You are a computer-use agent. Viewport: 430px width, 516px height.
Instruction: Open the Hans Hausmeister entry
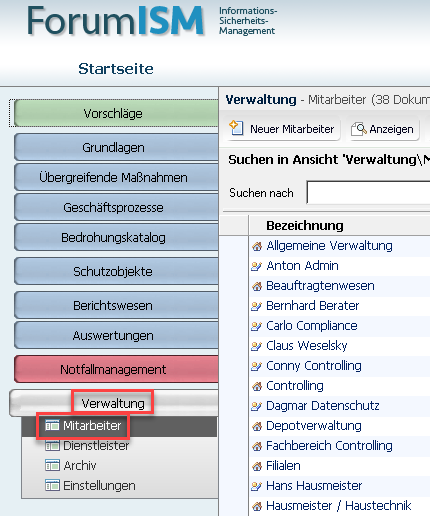314,486
